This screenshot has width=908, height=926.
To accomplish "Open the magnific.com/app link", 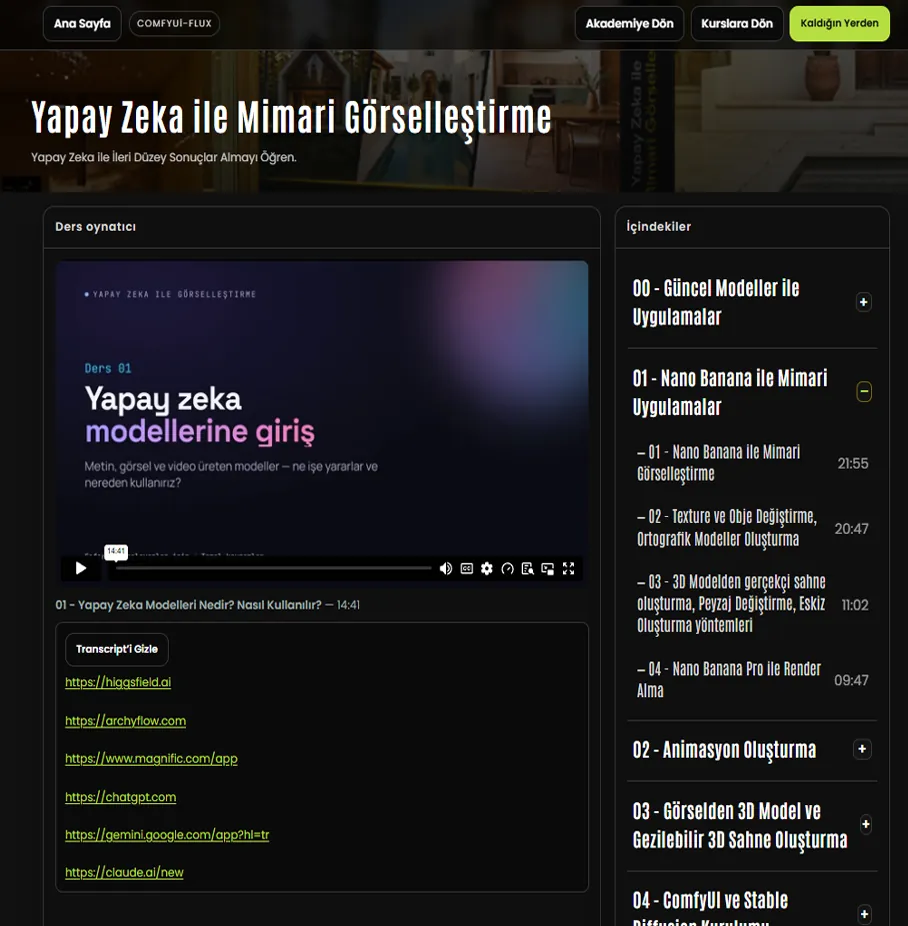I will pyautogui.click(x=151, y=758).
